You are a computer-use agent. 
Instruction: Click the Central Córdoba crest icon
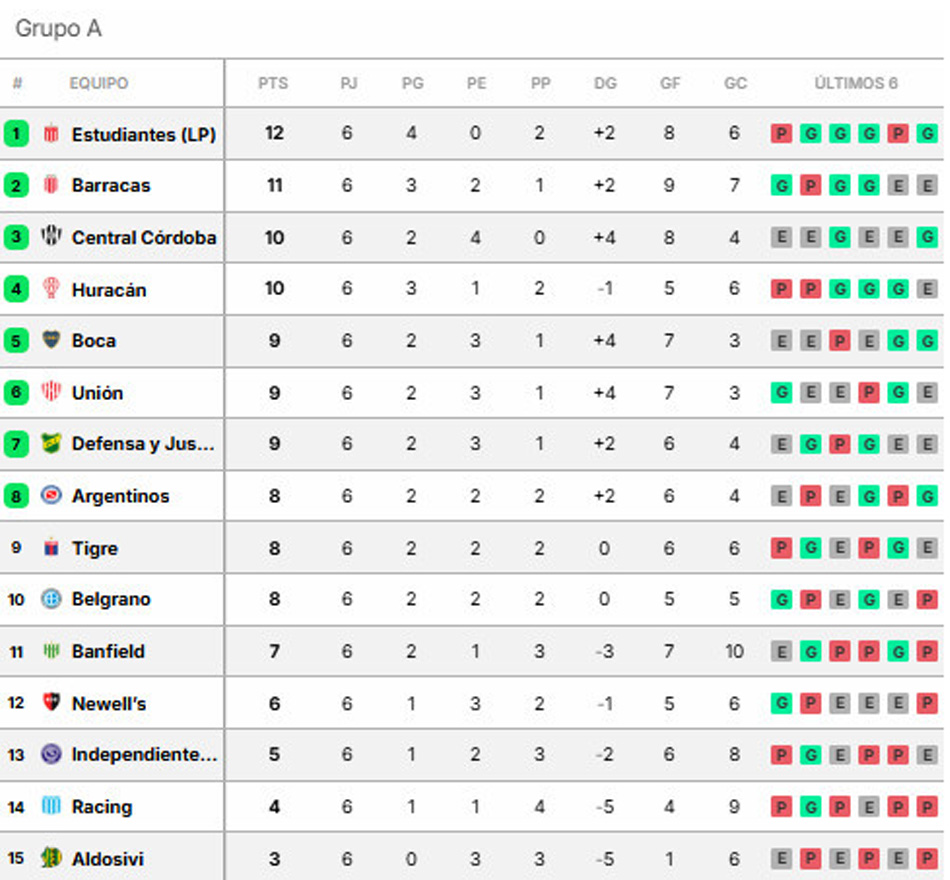tap(51, 236)
